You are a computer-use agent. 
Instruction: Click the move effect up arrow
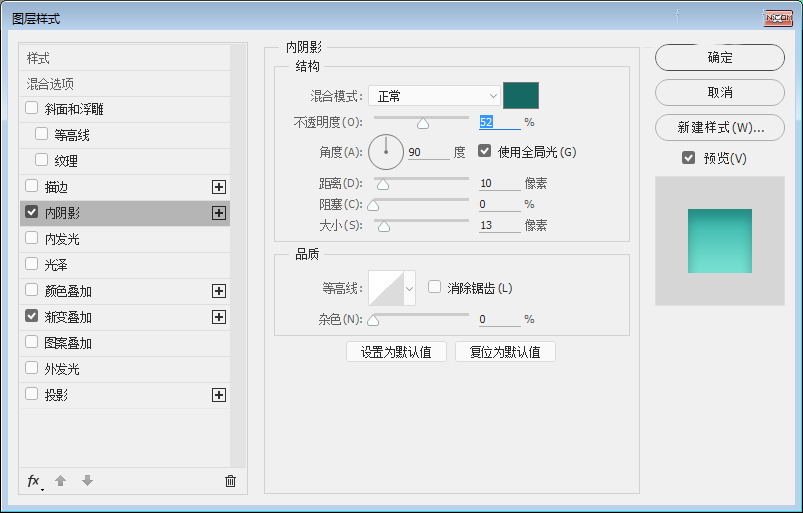tap(60, 481)
